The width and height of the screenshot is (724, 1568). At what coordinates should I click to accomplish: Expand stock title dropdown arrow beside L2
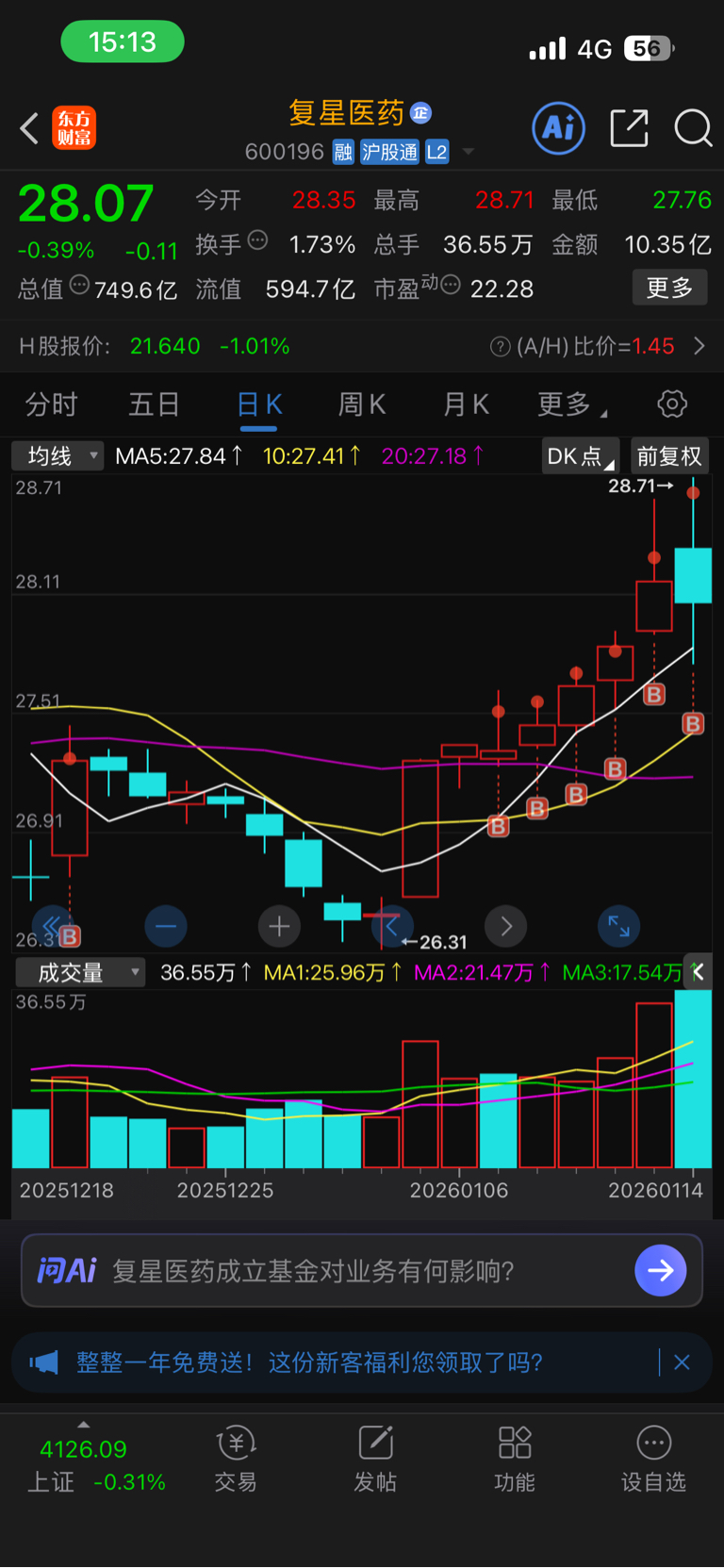[469, 152]
